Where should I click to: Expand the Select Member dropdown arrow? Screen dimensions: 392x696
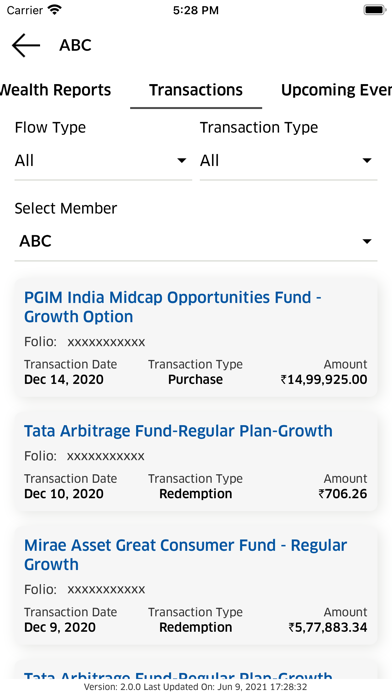click(367, 241)
